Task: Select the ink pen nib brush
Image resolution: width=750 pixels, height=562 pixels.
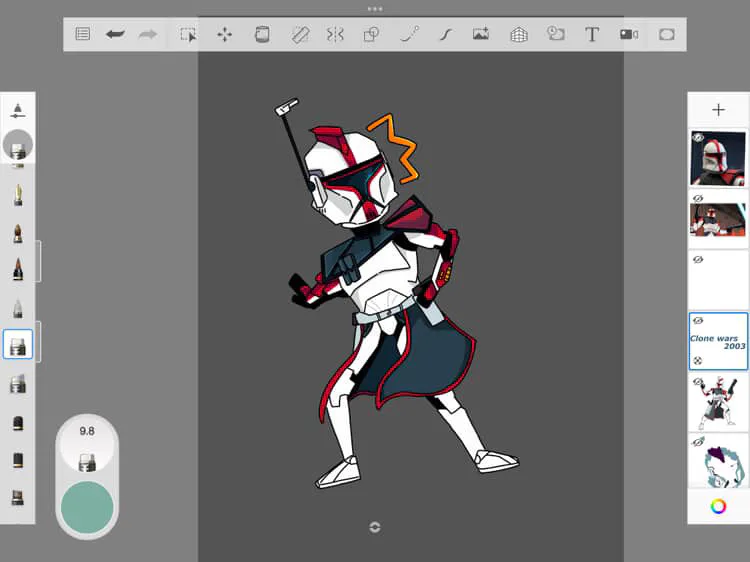Action: (18, 195)
